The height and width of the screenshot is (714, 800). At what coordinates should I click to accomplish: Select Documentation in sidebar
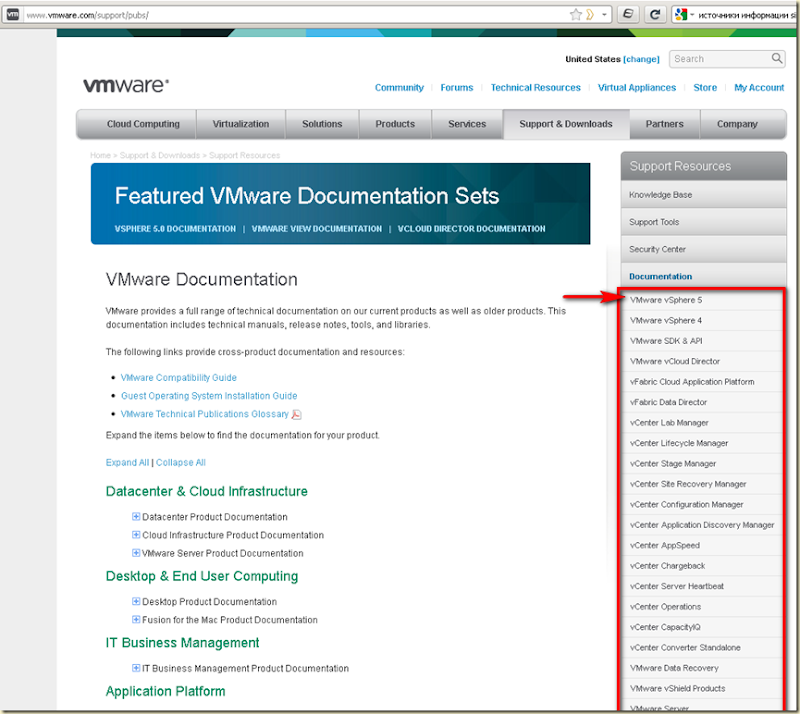(x=704, y=276)
